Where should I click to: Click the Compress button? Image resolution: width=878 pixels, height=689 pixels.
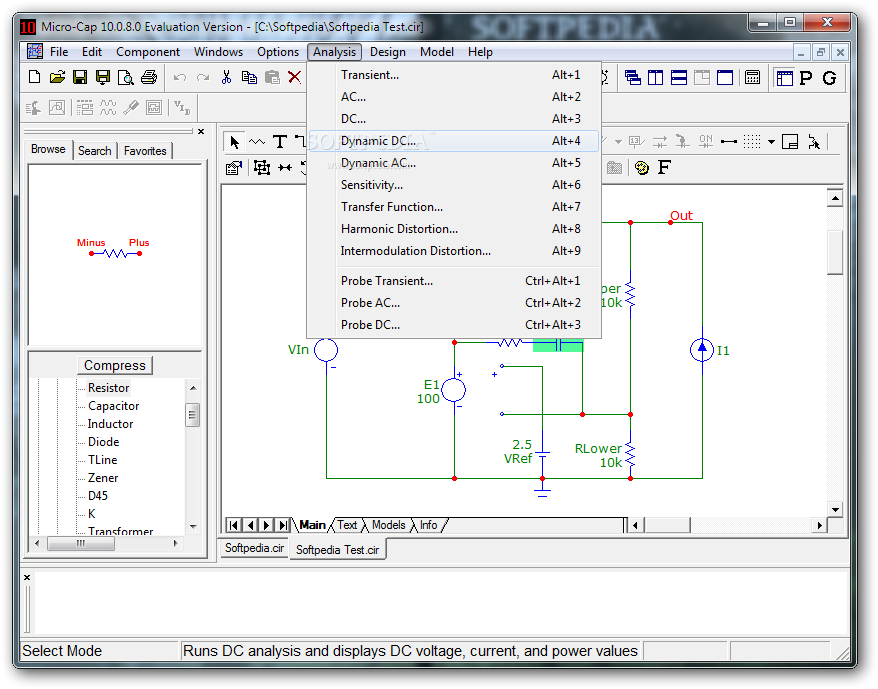(x=115, y=365)
